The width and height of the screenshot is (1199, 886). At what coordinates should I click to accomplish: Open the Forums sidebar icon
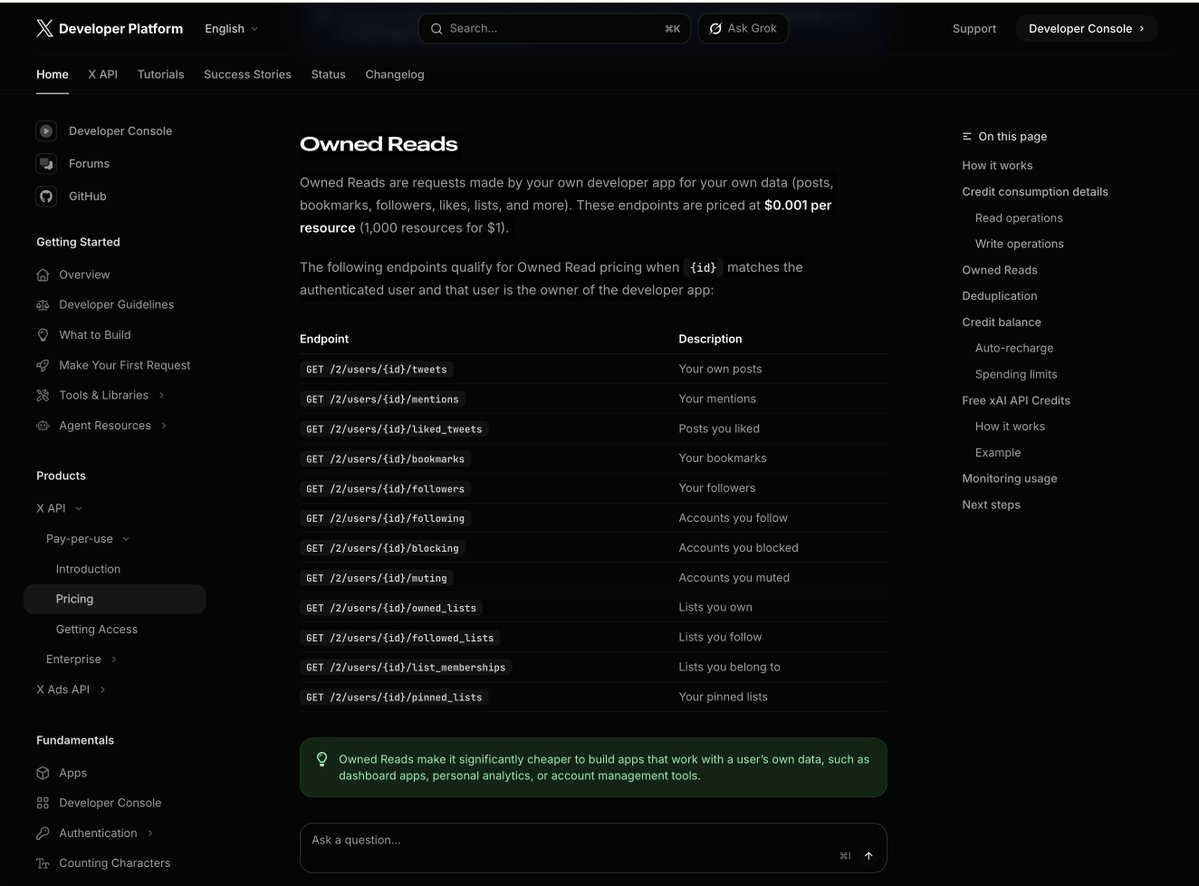click(46, 164)
